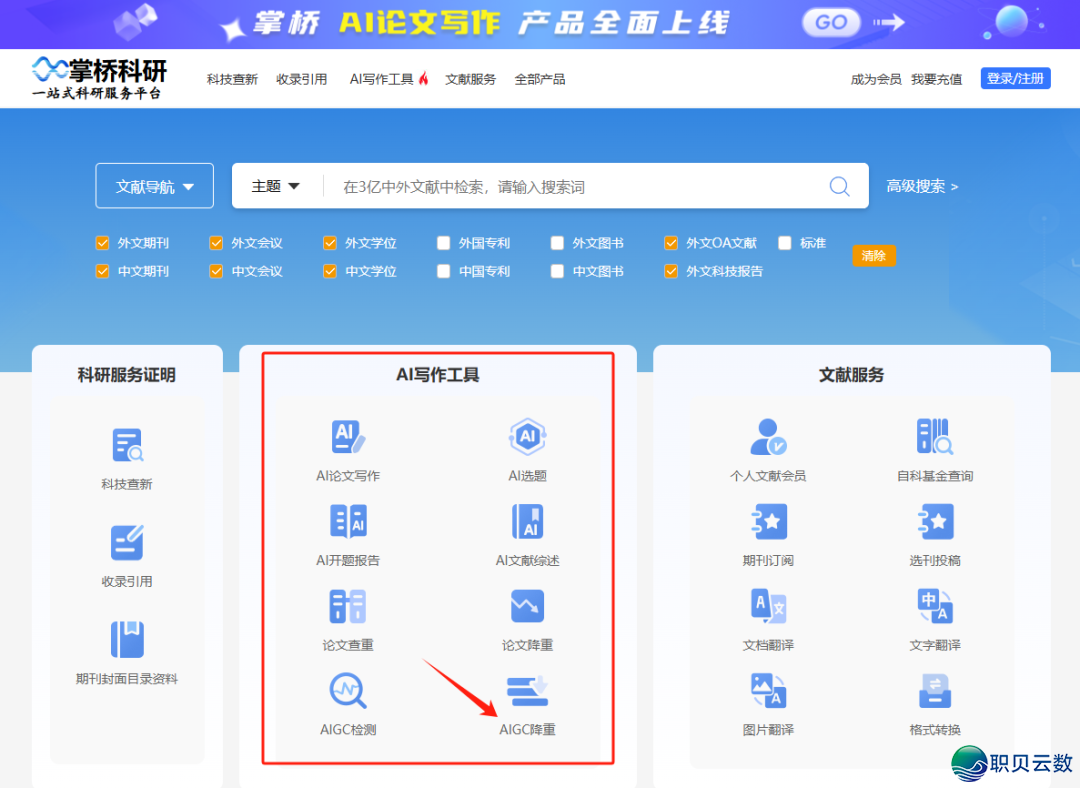Image resolution: width=1080 pixels, height=788 pixels.
Task: Click the AI选题 icon
Action: coord(527,438)
